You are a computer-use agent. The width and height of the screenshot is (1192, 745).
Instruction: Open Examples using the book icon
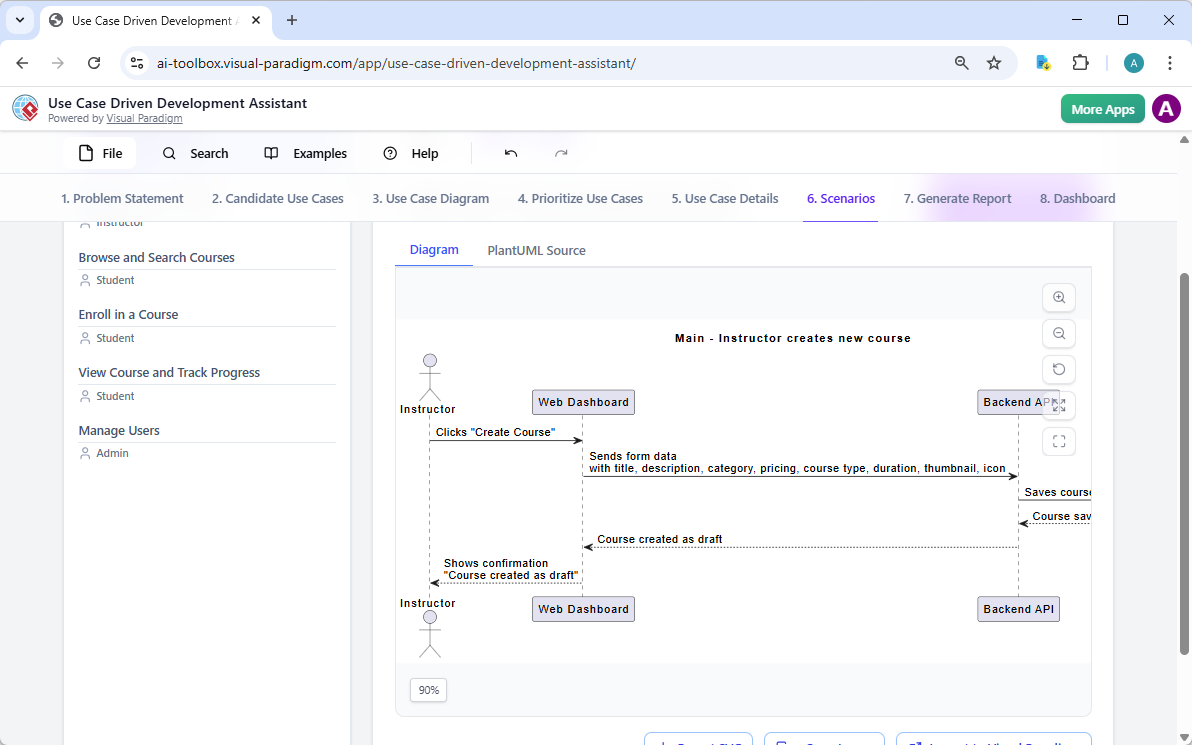270,153
